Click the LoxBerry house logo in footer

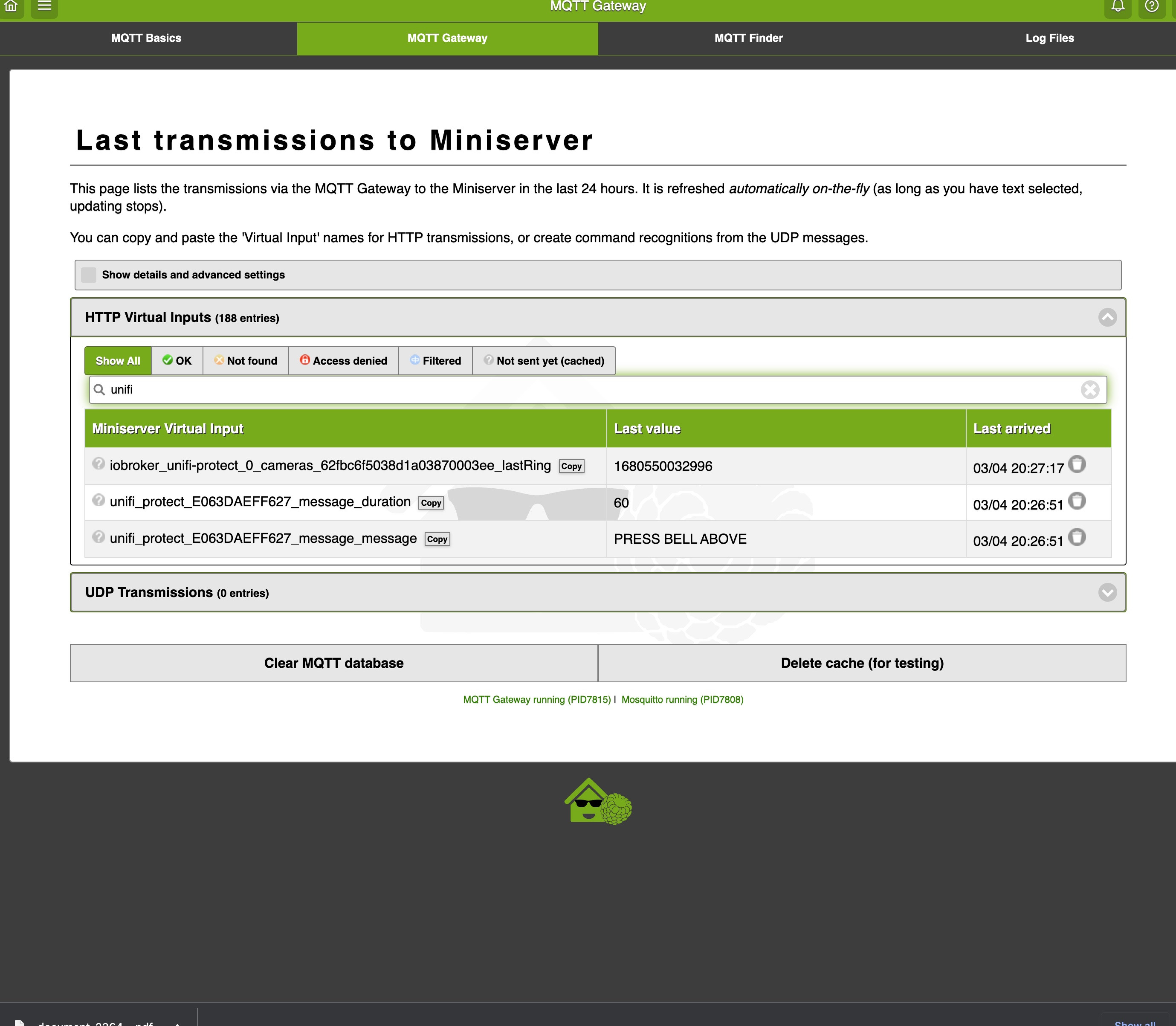[597, 802]
